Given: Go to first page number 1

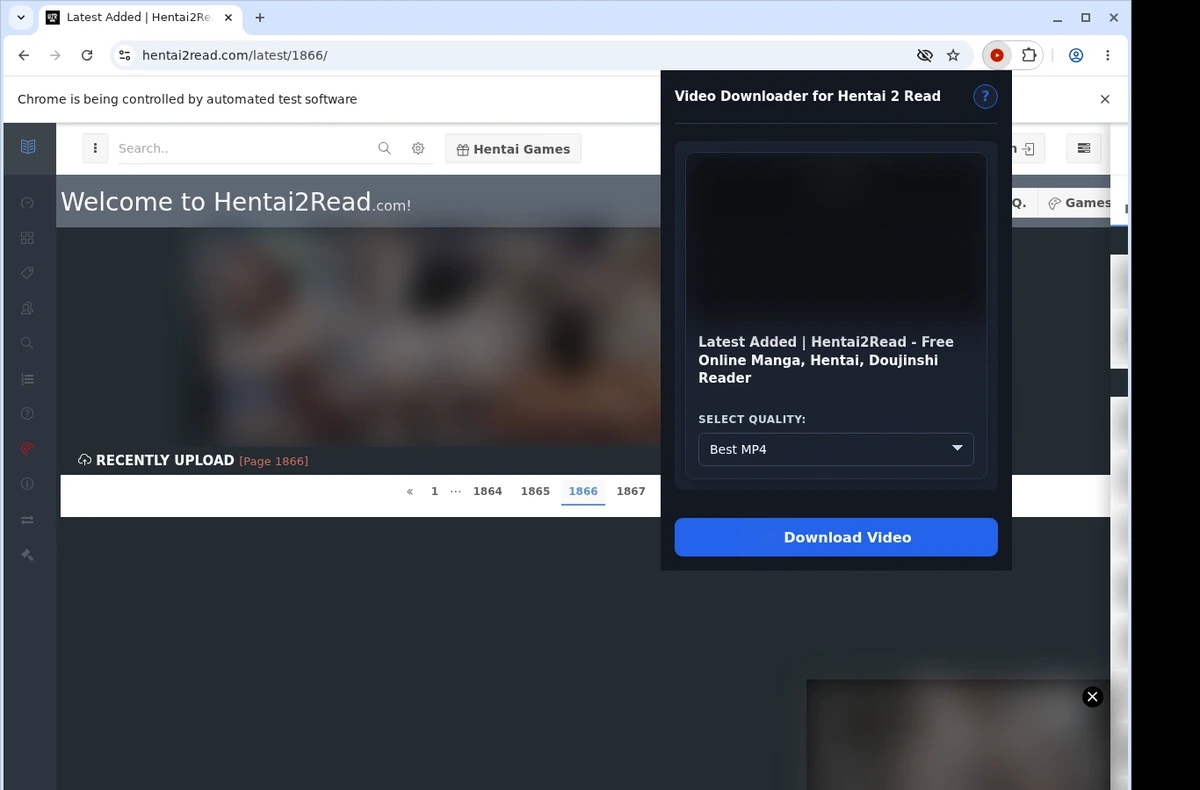Looking at the screenshot, I should [x=434, y=491].
